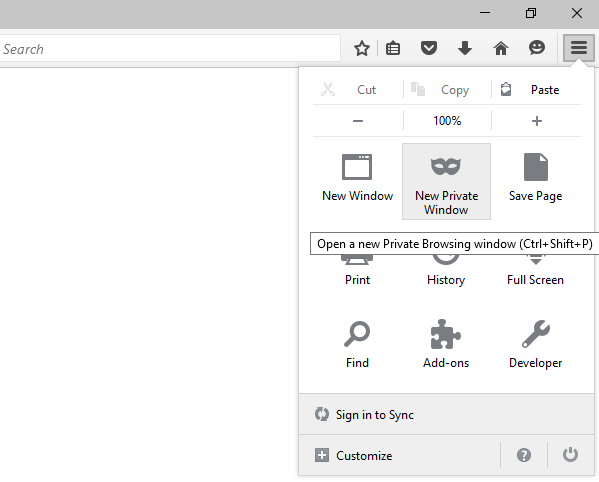Open a New Window from menu
Screen dimensions: 599x482
click(x=357, y=181)
